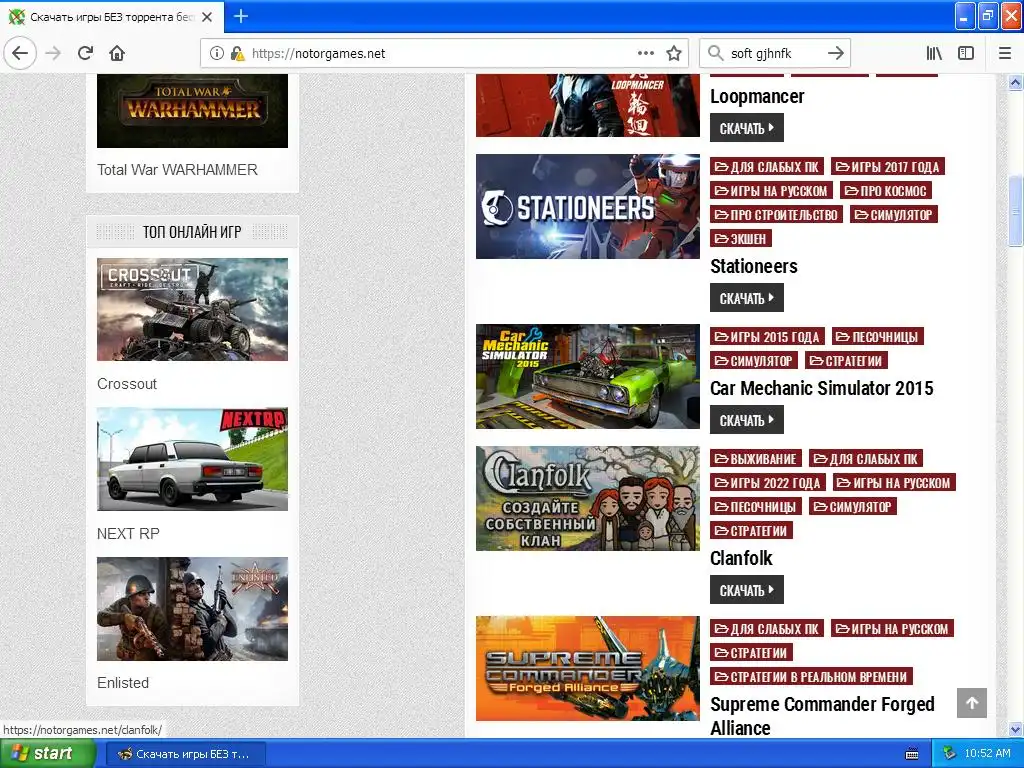Open the Supreme Commander thumbnail

point(588,668)
